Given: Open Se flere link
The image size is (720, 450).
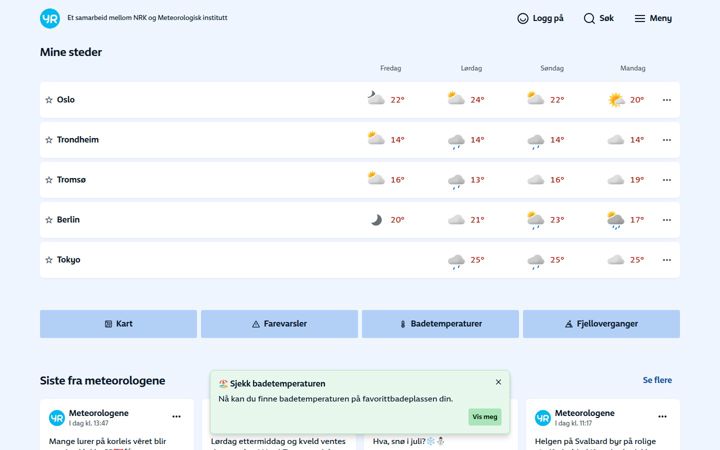Looking at the screenshot, I should [x=657, y=380].
